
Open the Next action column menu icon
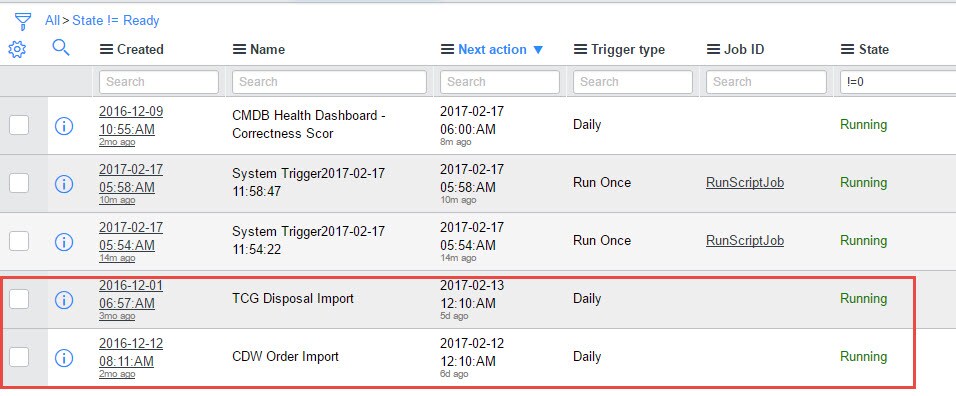(x=448, y=49)
